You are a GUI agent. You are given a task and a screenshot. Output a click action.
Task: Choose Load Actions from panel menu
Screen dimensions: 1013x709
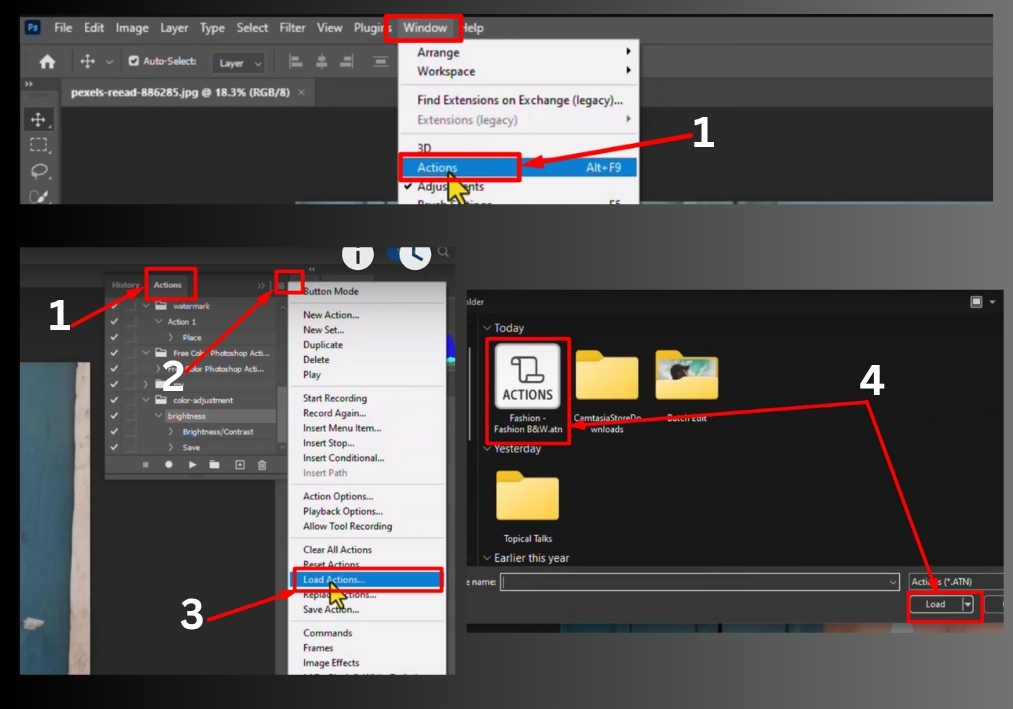[x=367, y=580]
